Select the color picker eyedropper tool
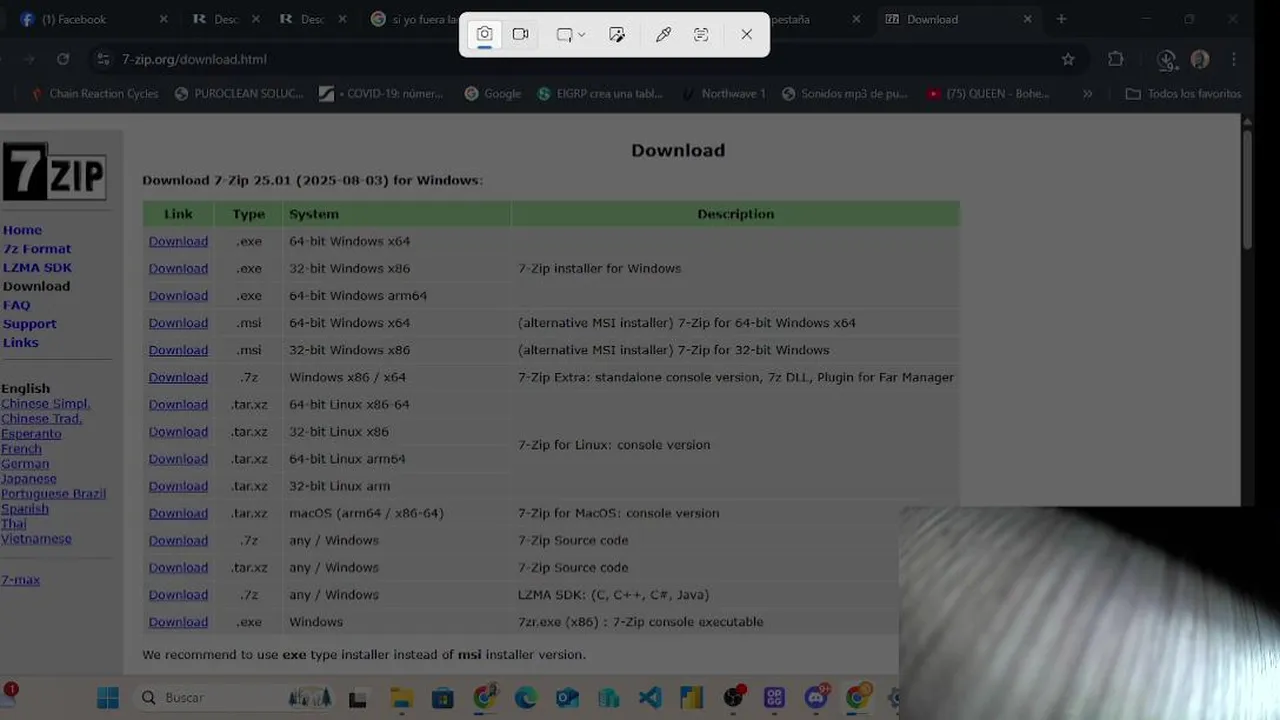The height and width of the screenshot is (720, 1280). pyautogui.click(x=663, y=34)
